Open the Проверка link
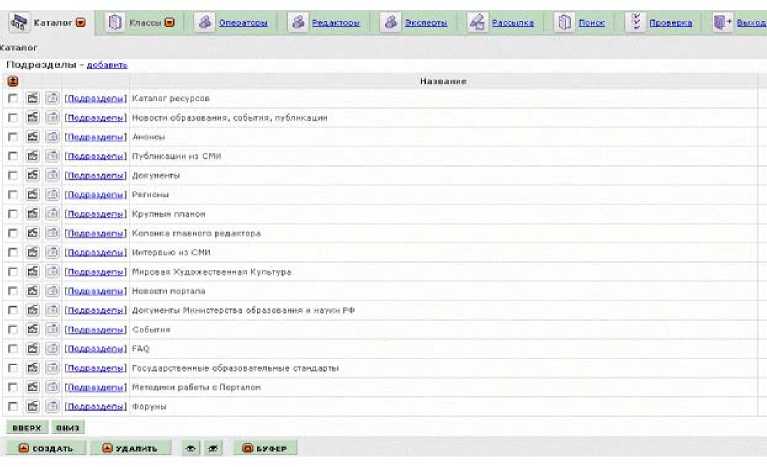This screenshot has height=467, width=767. coord(671,23)
